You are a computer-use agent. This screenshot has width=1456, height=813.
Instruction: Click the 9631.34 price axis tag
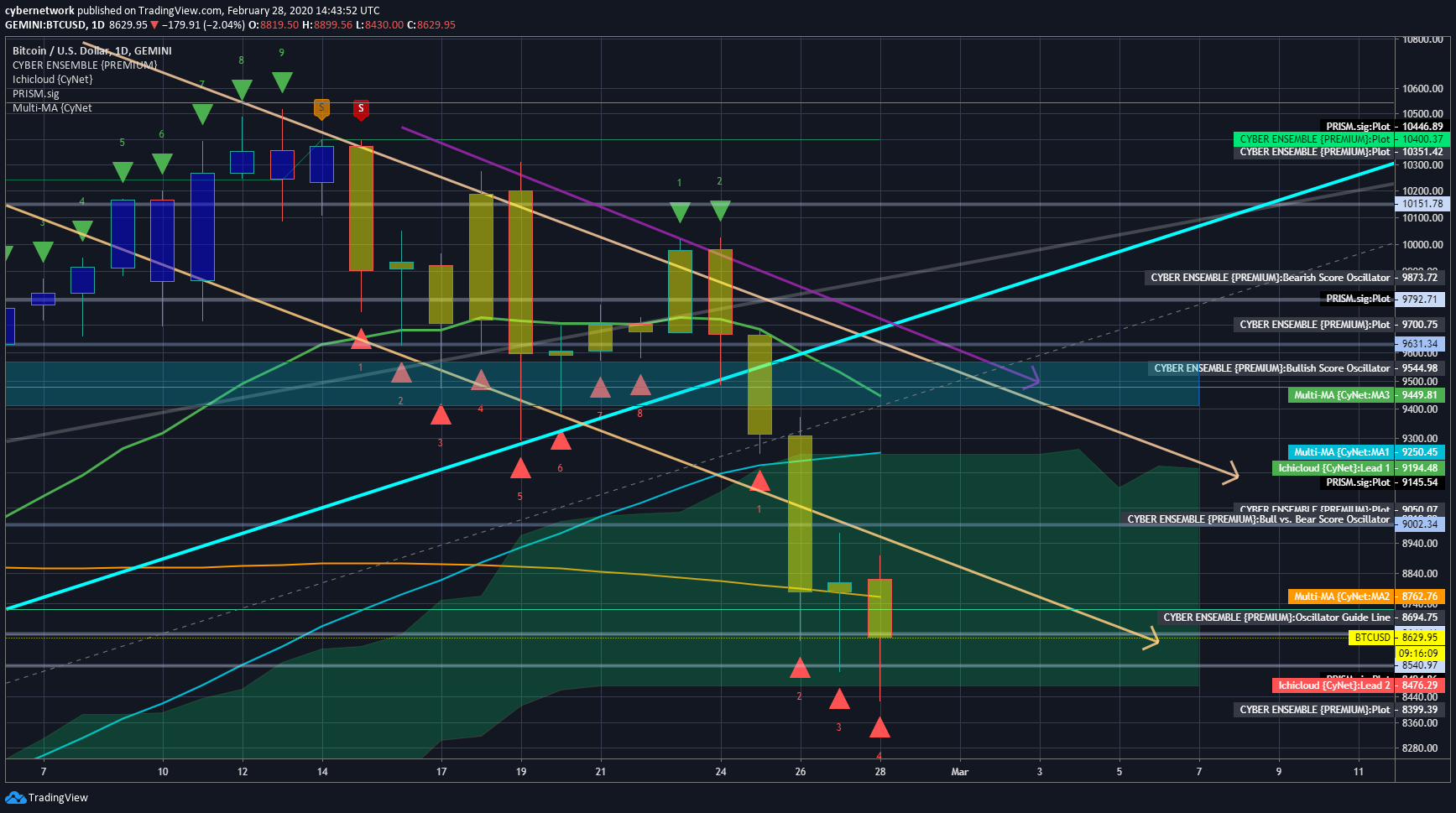1421,344
